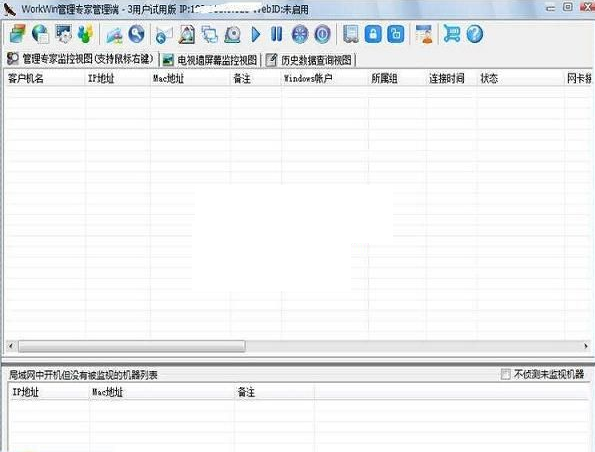The height and width of the screenshot is (452, 595).
Task: Start monitoring with the blue play icon
Action: tap(256, 34)
